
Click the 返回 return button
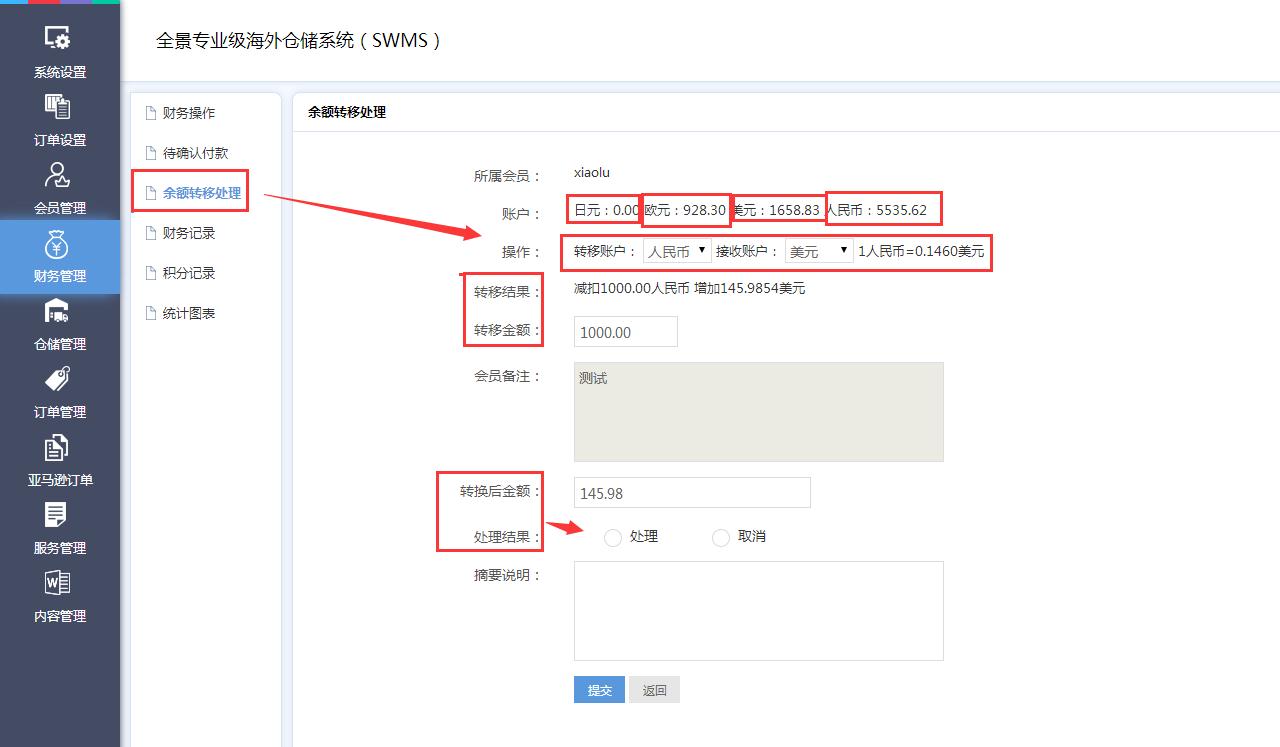654,689
